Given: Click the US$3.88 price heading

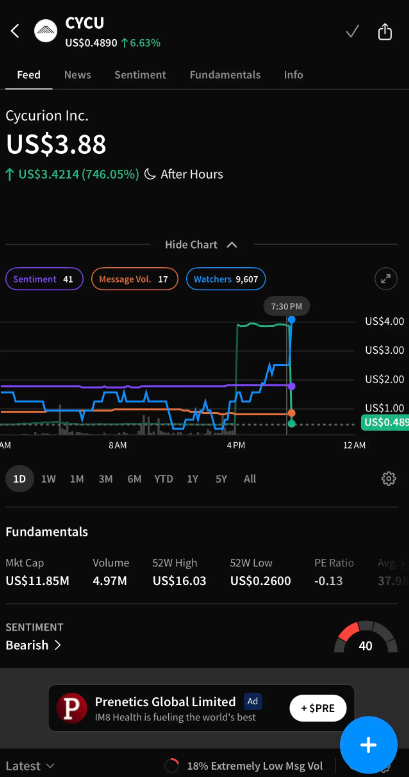Looking at the screenshot, I should [x=56, y=144].
